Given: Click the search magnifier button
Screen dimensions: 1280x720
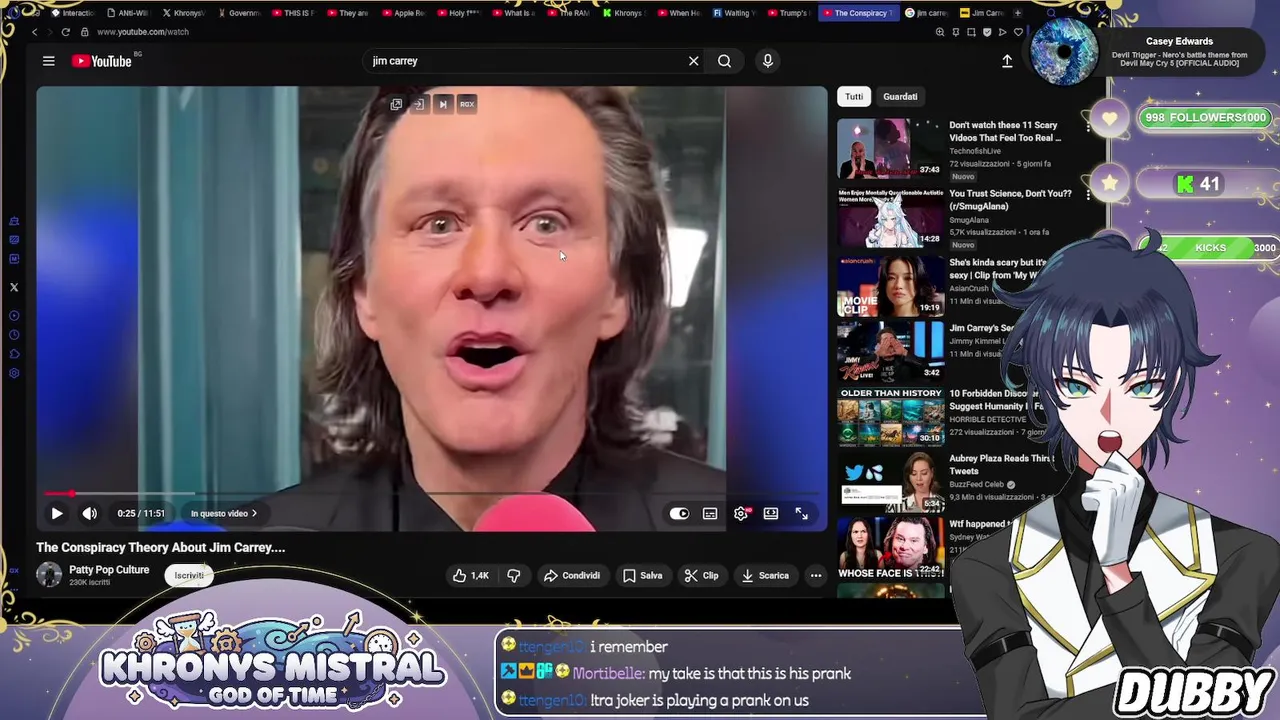Looking at the screenshot, I should point(724,61).
